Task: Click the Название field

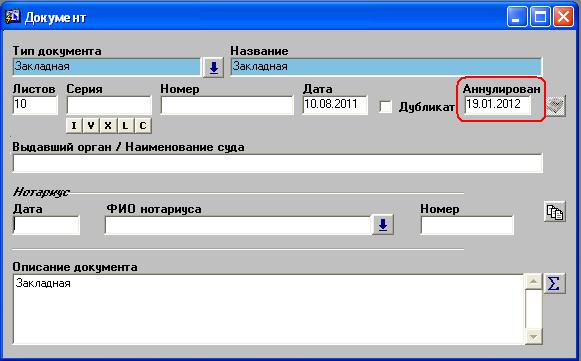Action: pyautogui.click(x=386, y=67)
